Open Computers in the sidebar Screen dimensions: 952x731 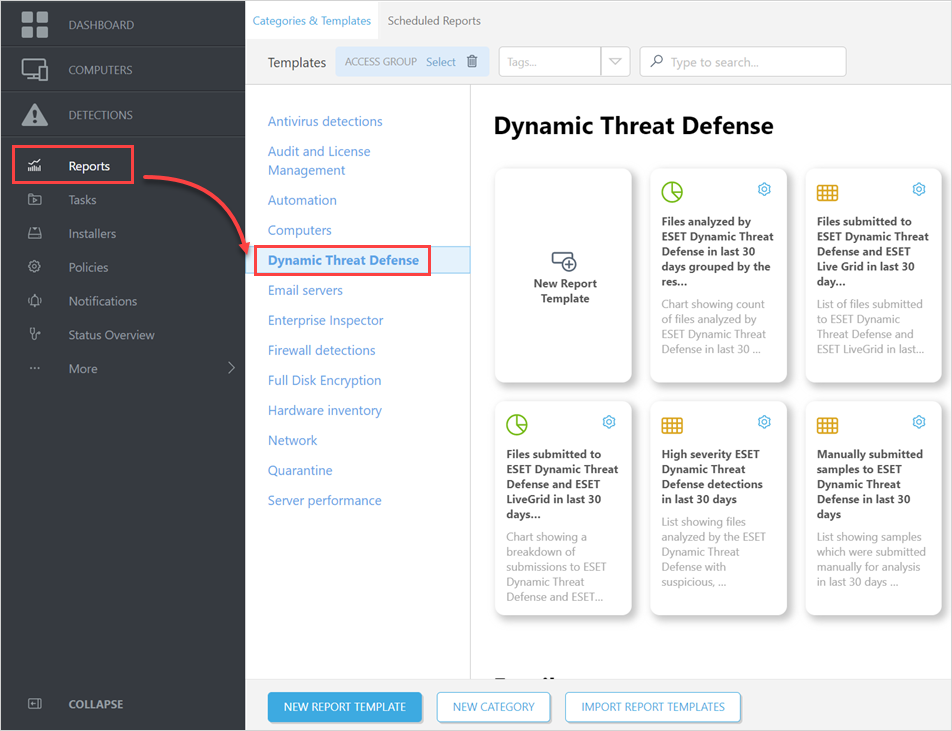(x=123, y=70)
